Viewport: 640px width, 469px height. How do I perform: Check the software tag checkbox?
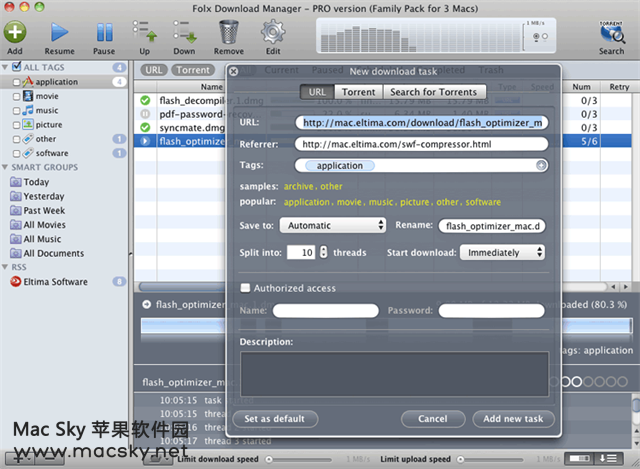coord(16,154)
